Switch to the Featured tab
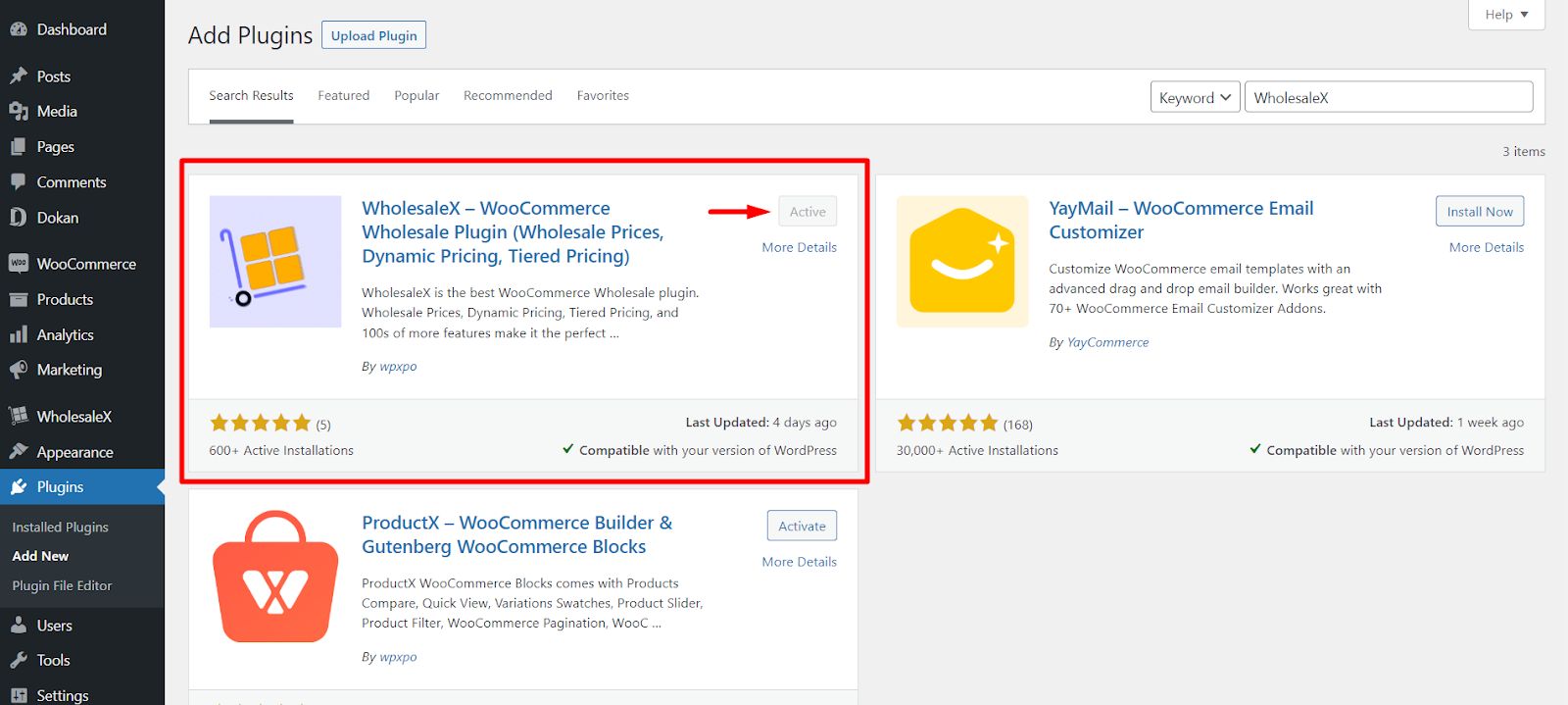The image size is (1568, 705). (x=344, y=96)
